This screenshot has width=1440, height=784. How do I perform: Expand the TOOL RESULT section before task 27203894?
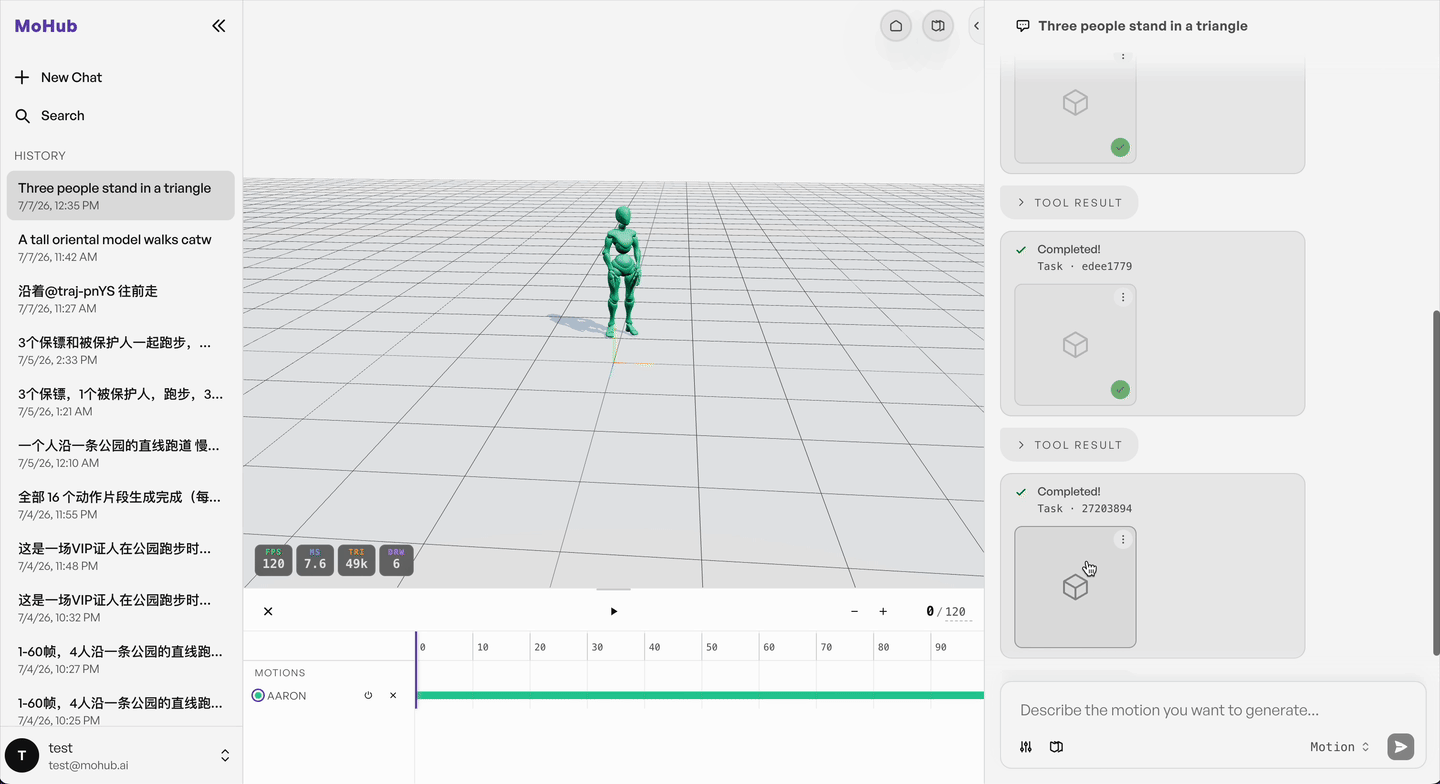[1069, 445]
